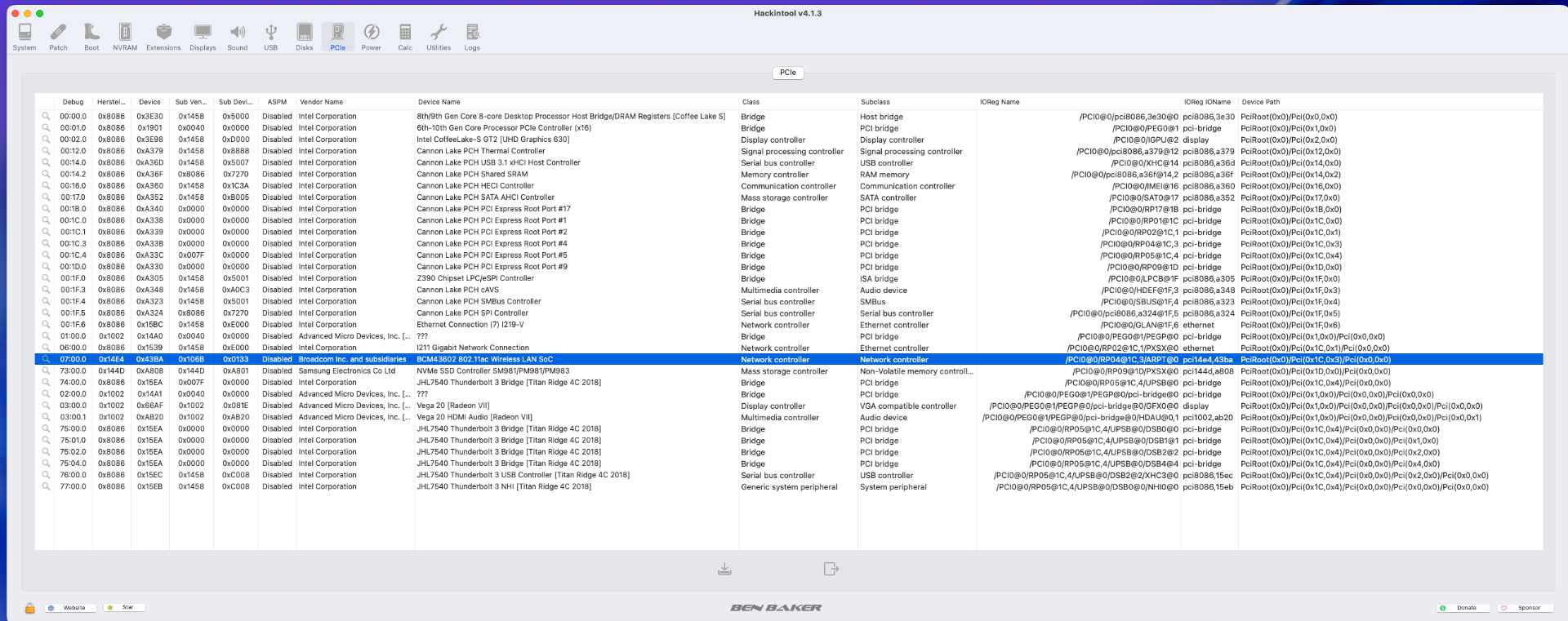Screen dimensions: 1568x621
Task: Click the magnifier icon on row 73:00.0
Action: [46, 370]
